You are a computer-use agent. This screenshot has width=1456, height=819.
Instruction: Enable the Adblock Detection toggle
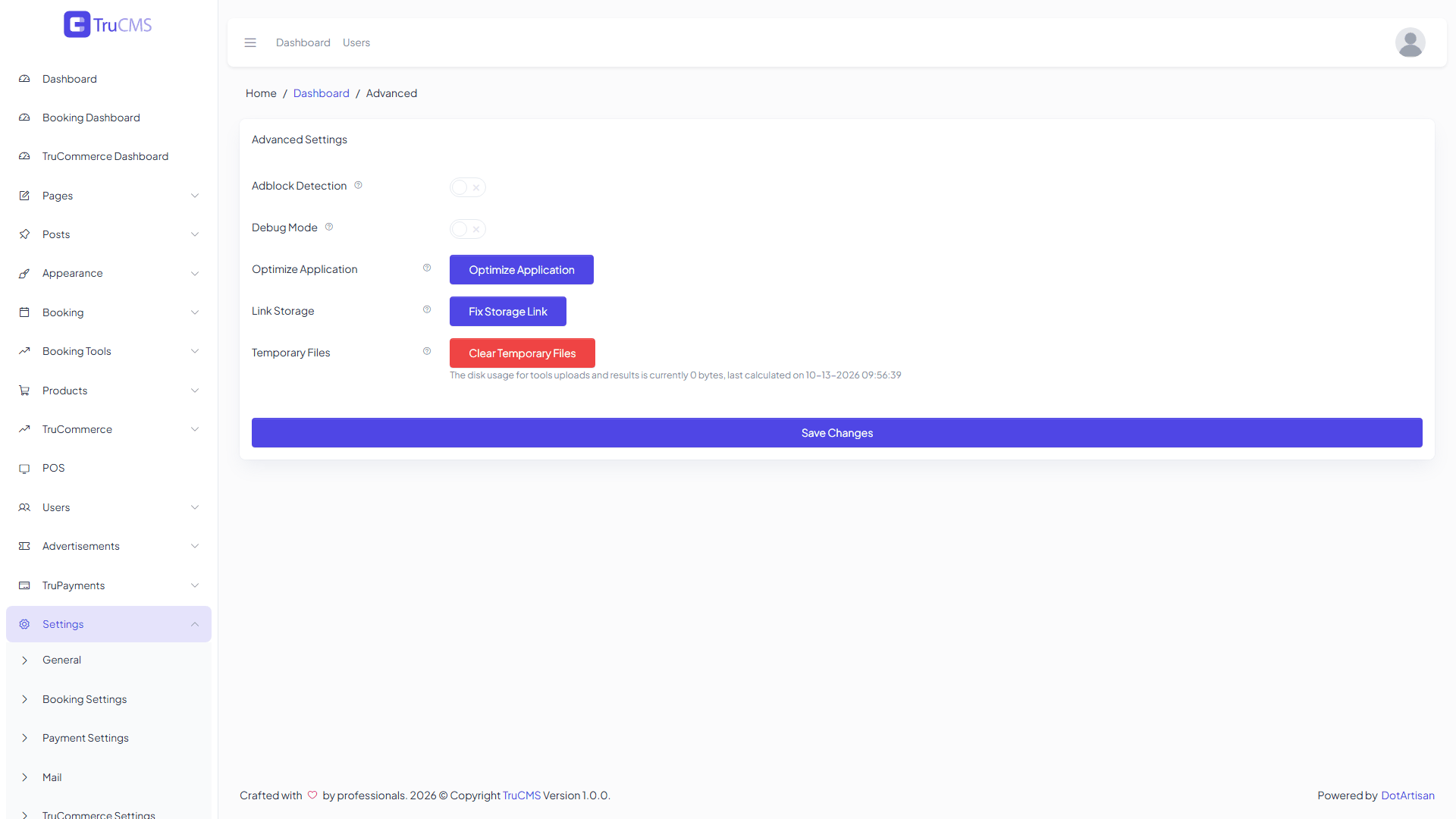point(467,187)
